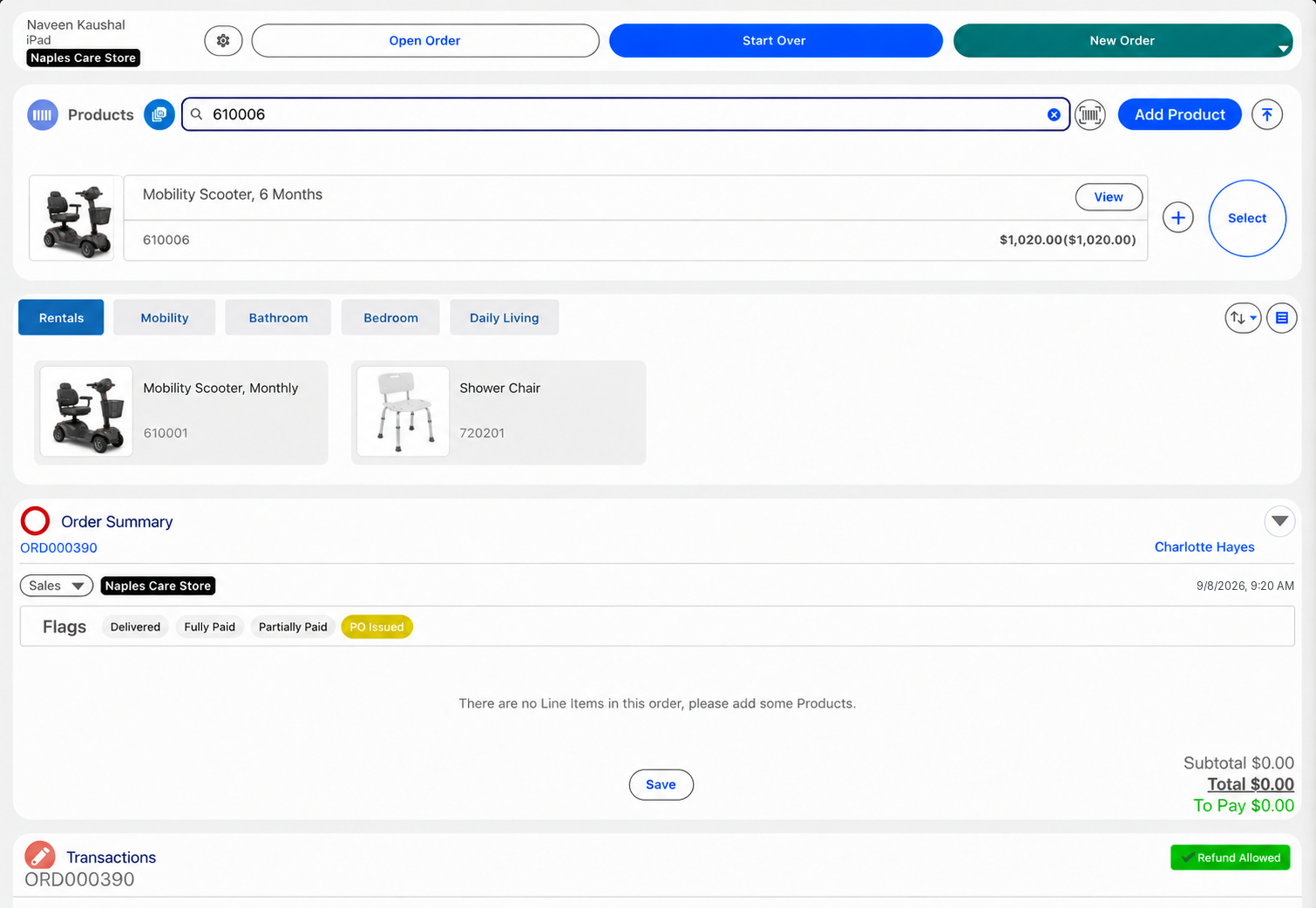Click the Naples Care Store label under Order Summary
Screen dimensions: 1316x908
click(x=158, y=586)
